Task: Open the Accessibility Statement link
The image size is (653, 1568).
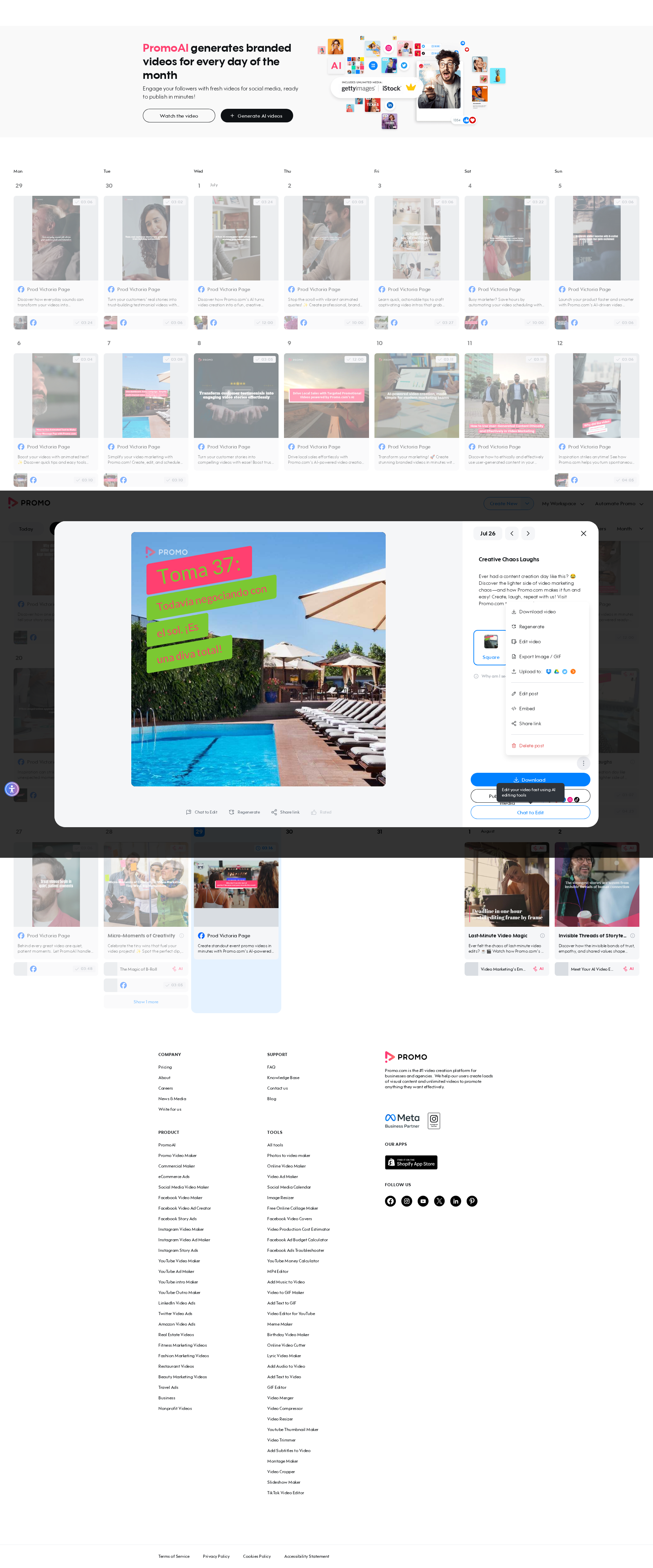Action: pyautogui.click(x=306, y=1556)
